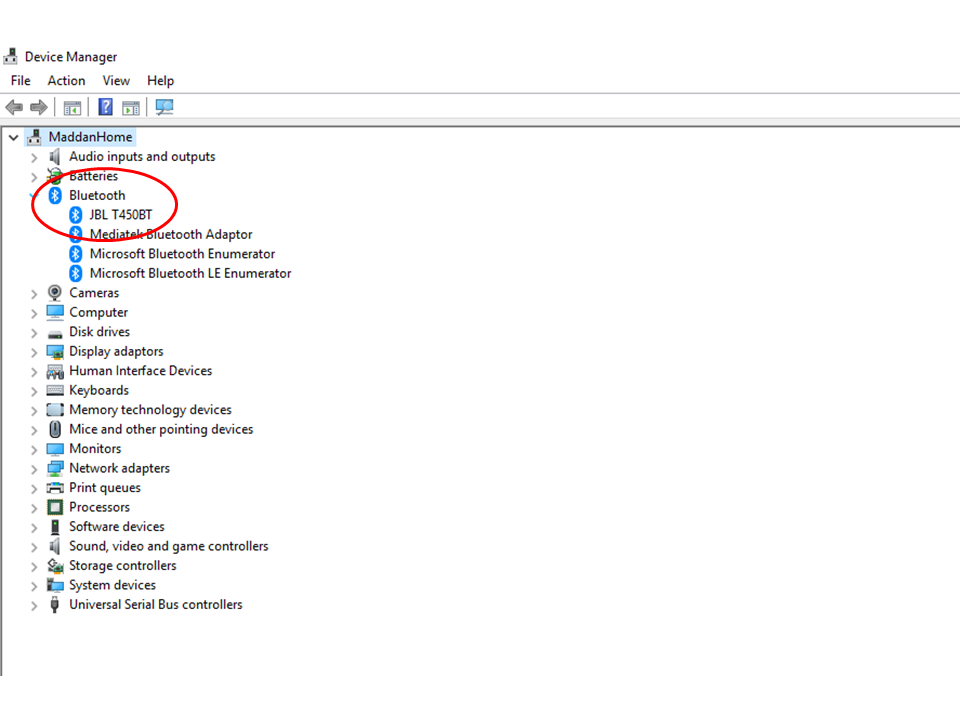Click the Microsoft Bluetooth LE Enumerator icon

coord(76,274)
